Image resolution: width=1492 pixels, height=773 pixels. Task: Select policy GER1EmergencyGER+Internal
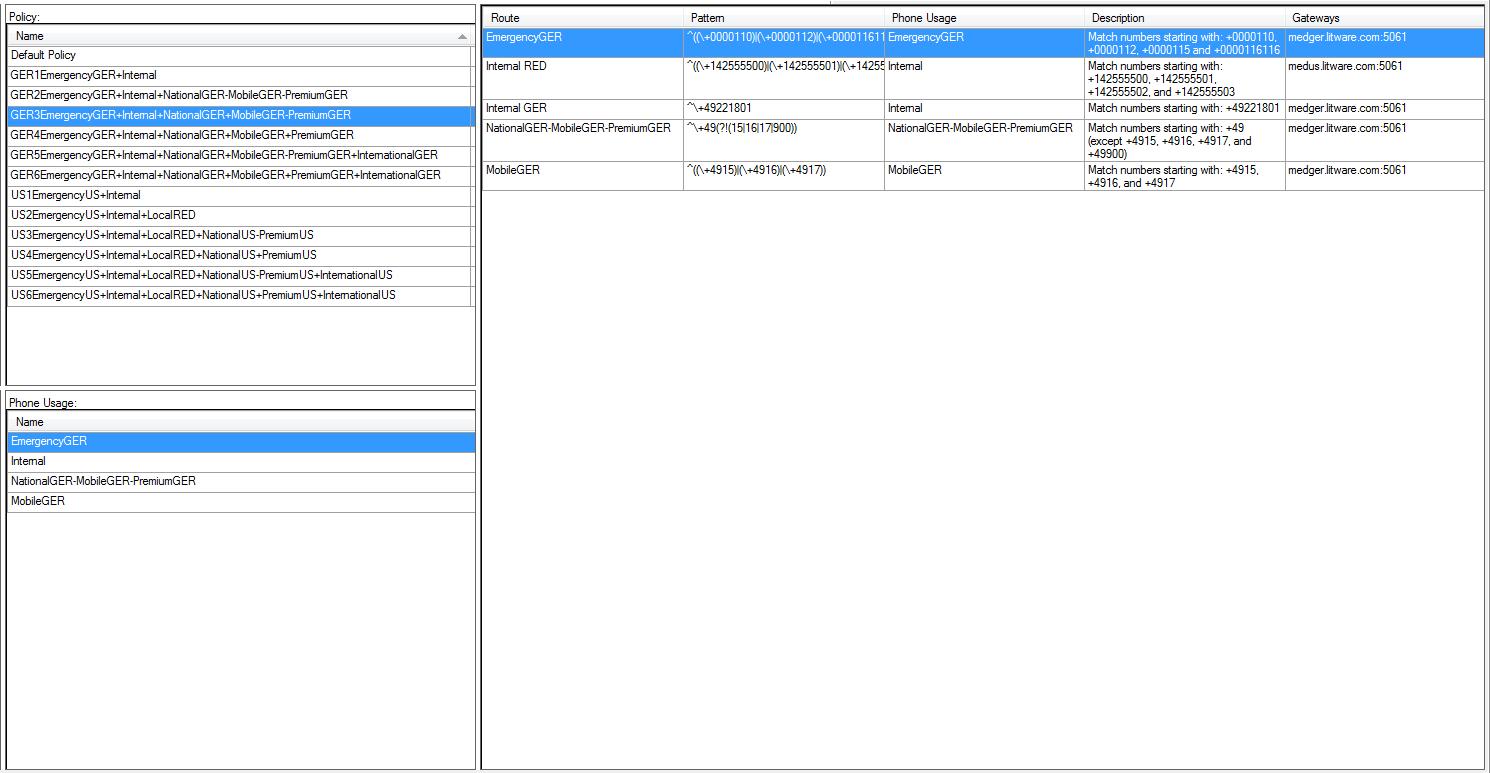tap(238, 76)
